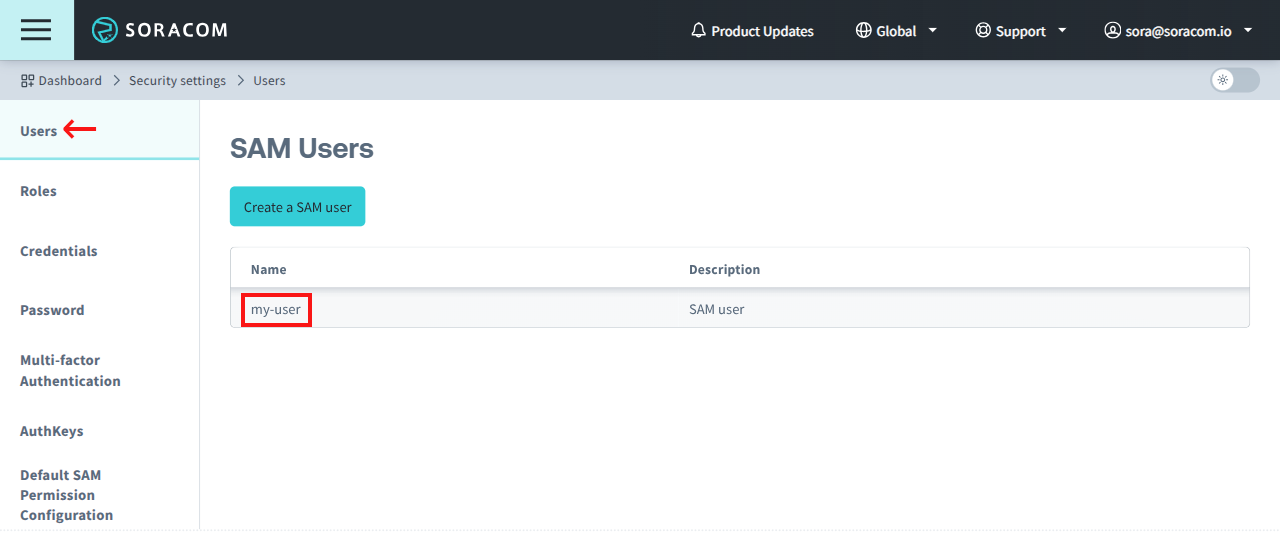Viewport: 1280px width, 533px height.
Task: Click the Dashboard grid icon in breadcrumb
Action: 28,81
